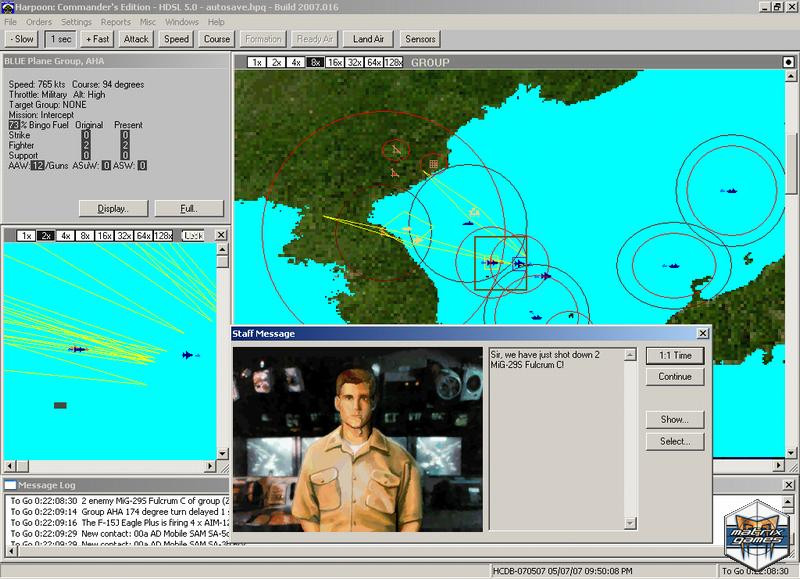Click the 1:1 Time button in Staff Message
This screenshot has width=800, height=579.
pos(675,356)
